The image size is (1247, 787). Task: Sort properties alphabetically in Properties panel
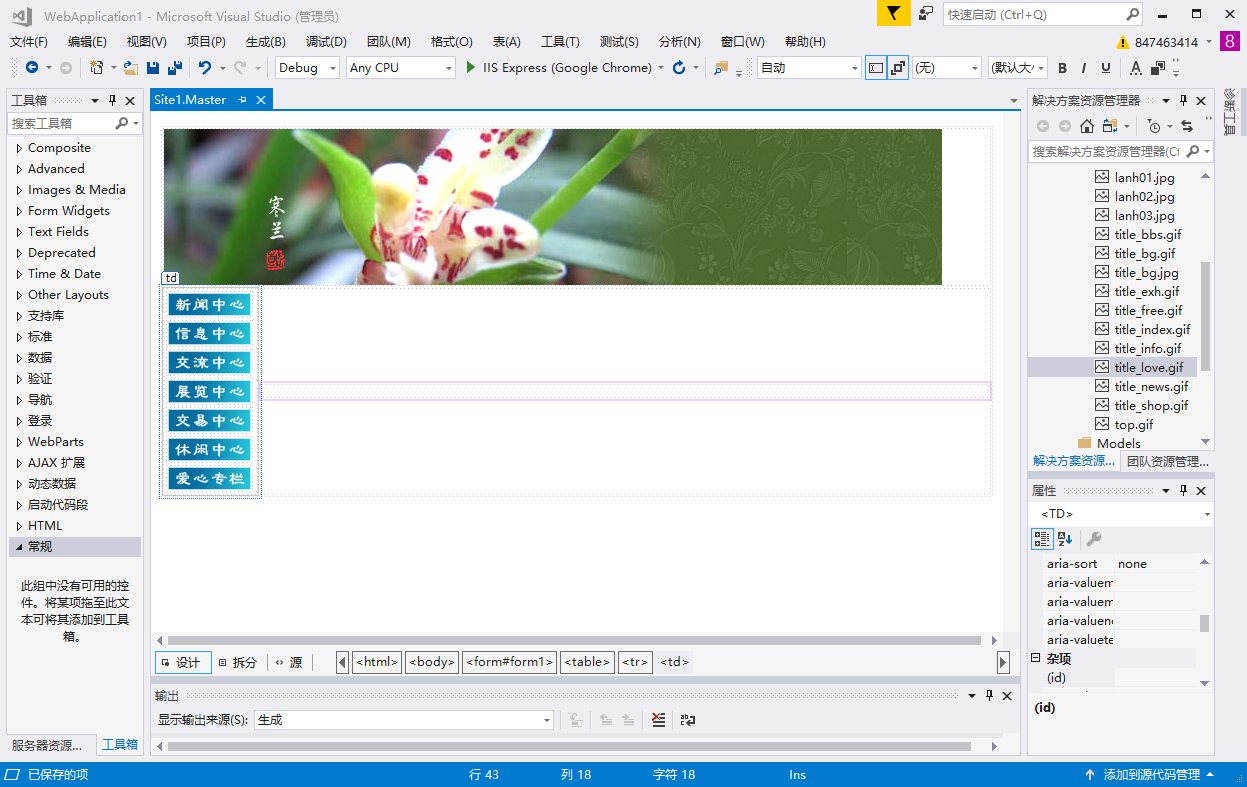1065,539
